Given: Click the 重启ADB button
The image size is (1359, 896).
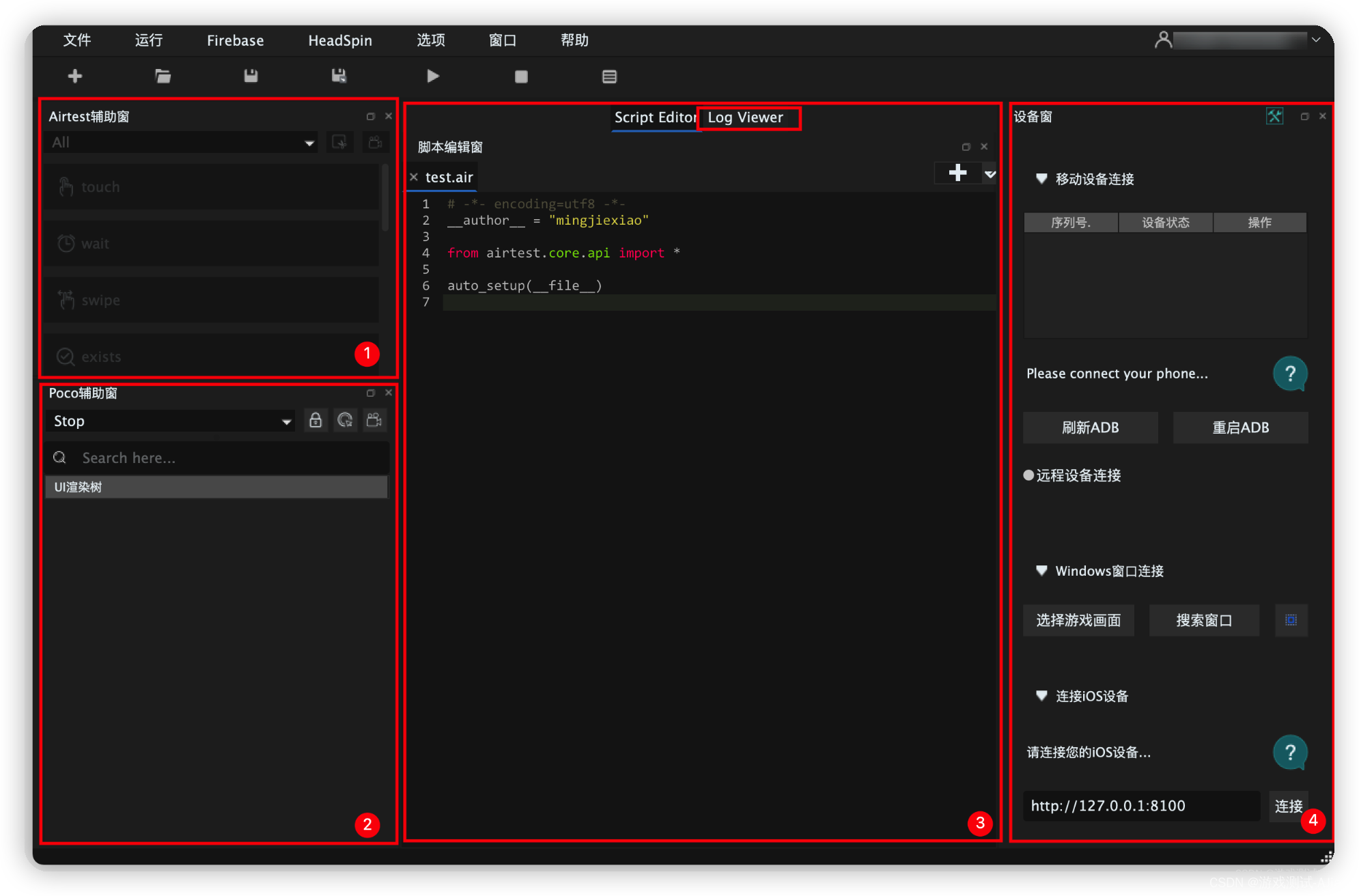Looking at the screenshot, I should pyautogui.click(x=1241, y=428).
